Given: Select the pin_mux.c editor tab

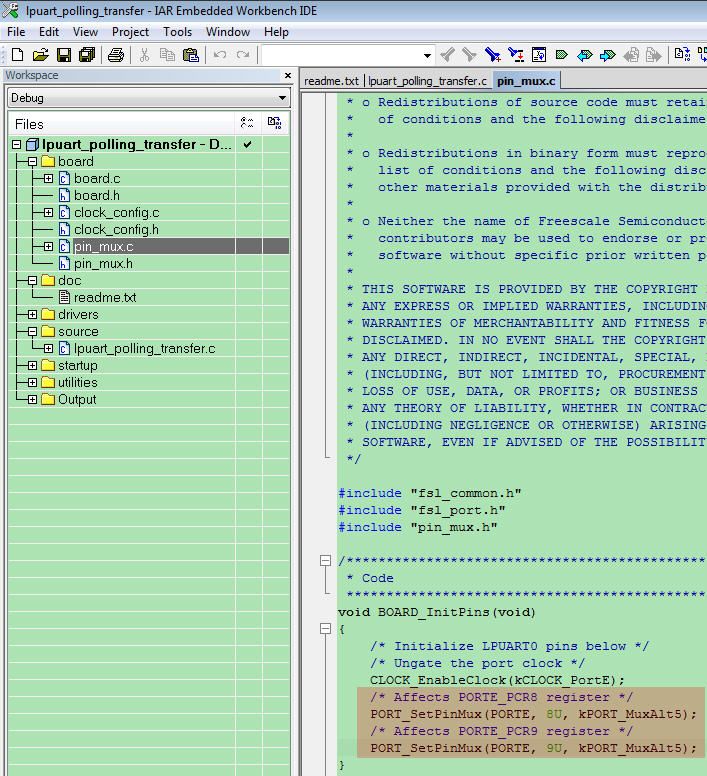Looking at the screenshot, I should coord(526,81).
